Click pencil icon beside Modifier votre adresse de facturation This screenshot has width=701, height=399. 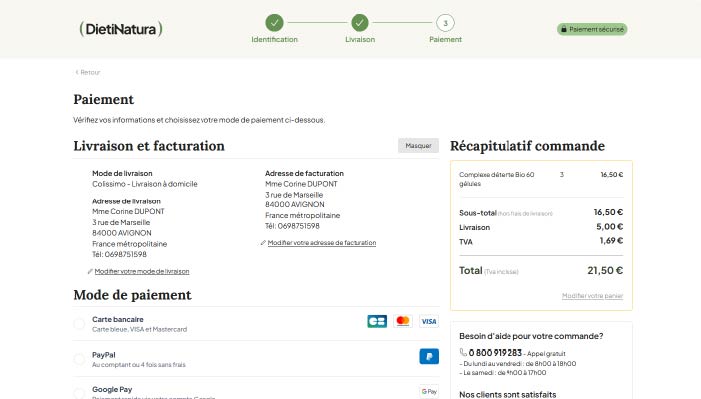tap(263, 242)
